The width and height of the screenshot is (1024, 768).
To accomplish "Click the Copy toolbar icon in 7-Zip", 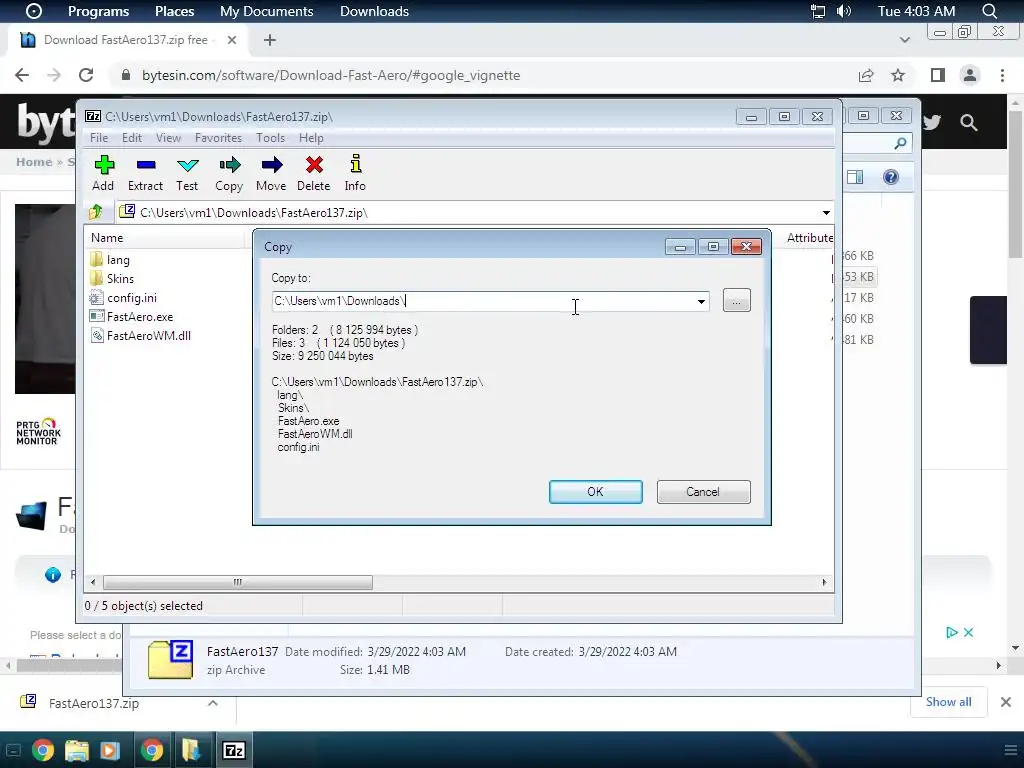I will point(229,173).
